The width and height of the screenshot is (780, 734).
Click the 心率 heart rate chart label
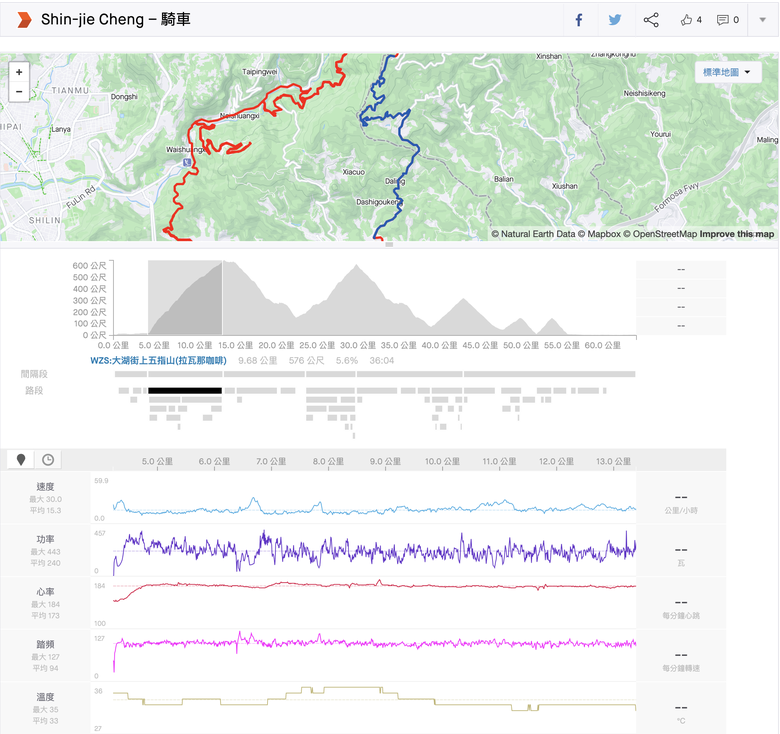click(x=45, y=592)
